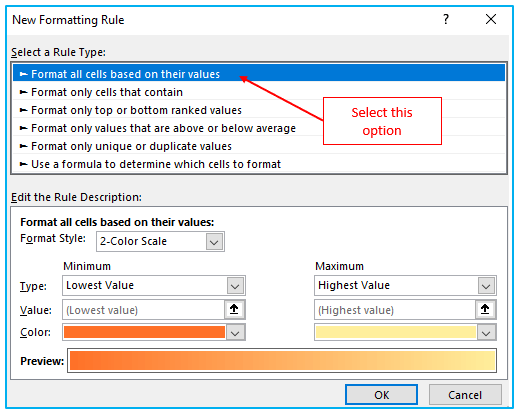Confirm the rule with OK button

pos(381,395)
